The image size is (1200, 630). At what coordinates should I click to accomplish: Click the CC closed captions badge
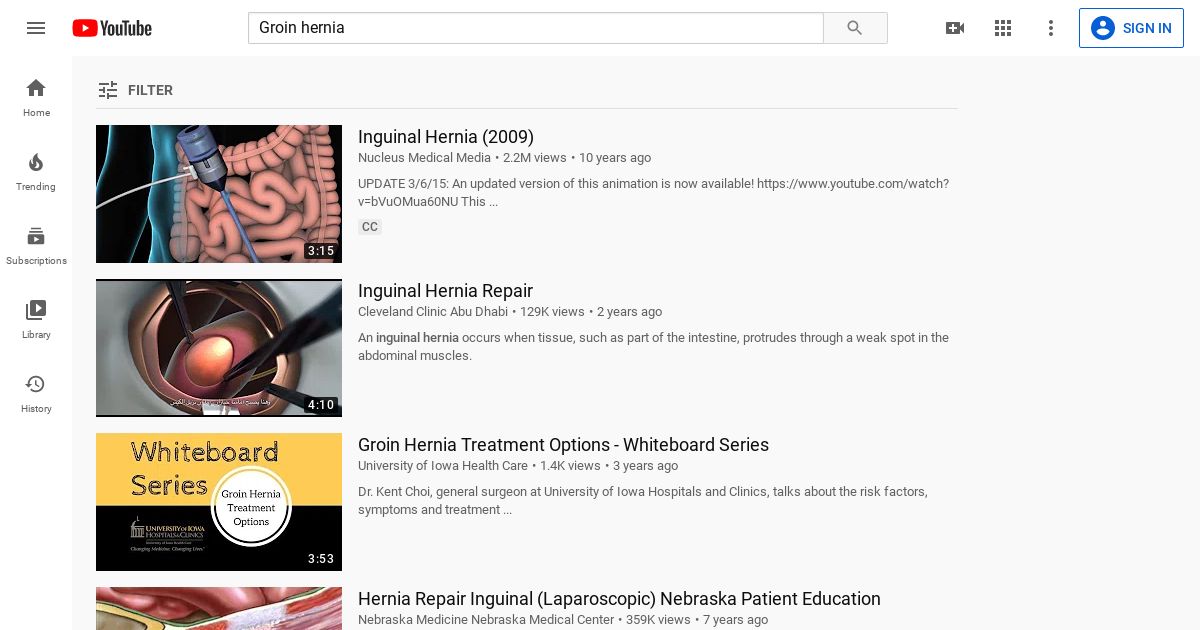pyautogui.click(x=370, y=227)
